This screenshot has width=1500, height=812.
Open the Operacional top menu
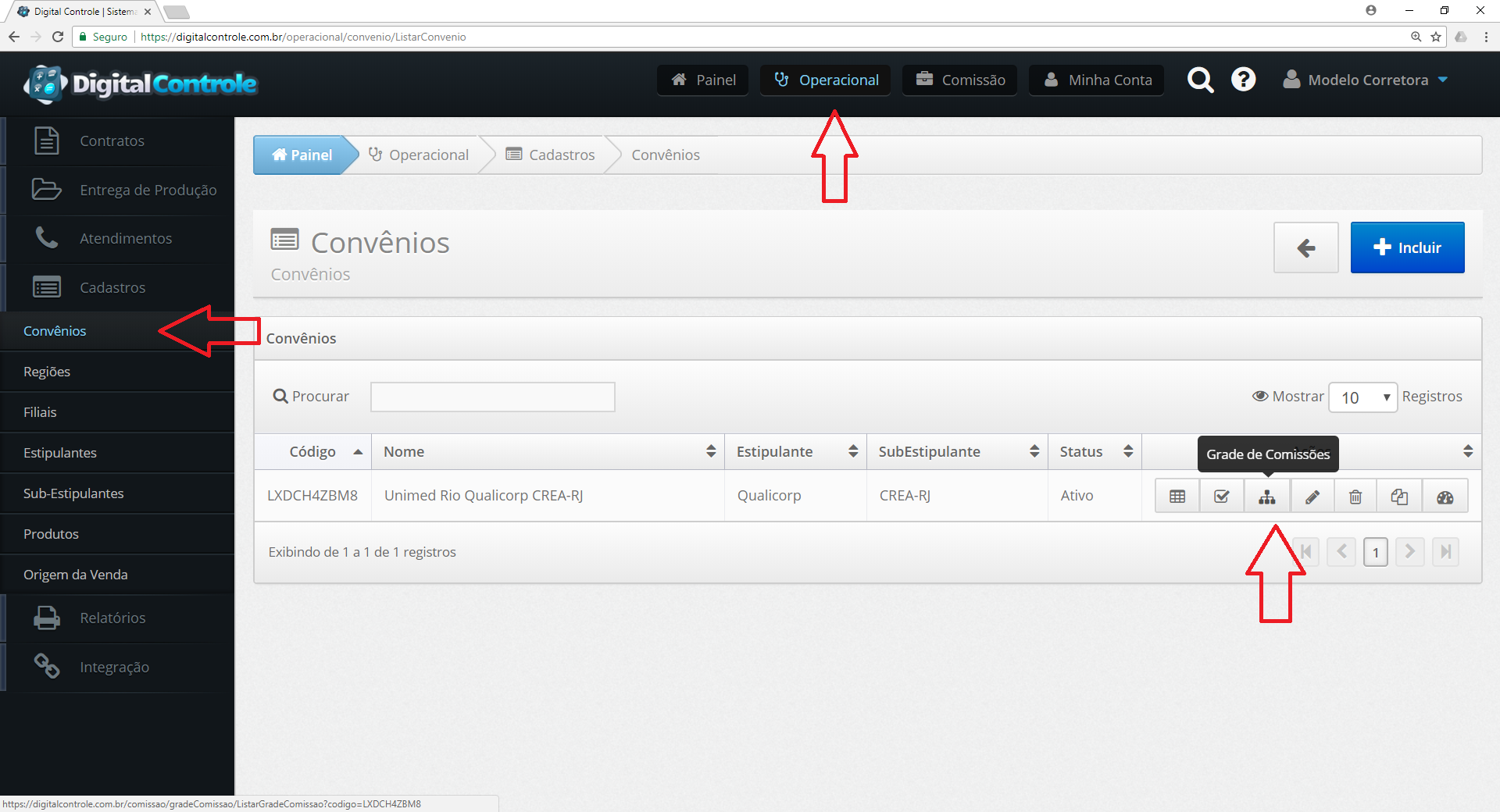826,80
